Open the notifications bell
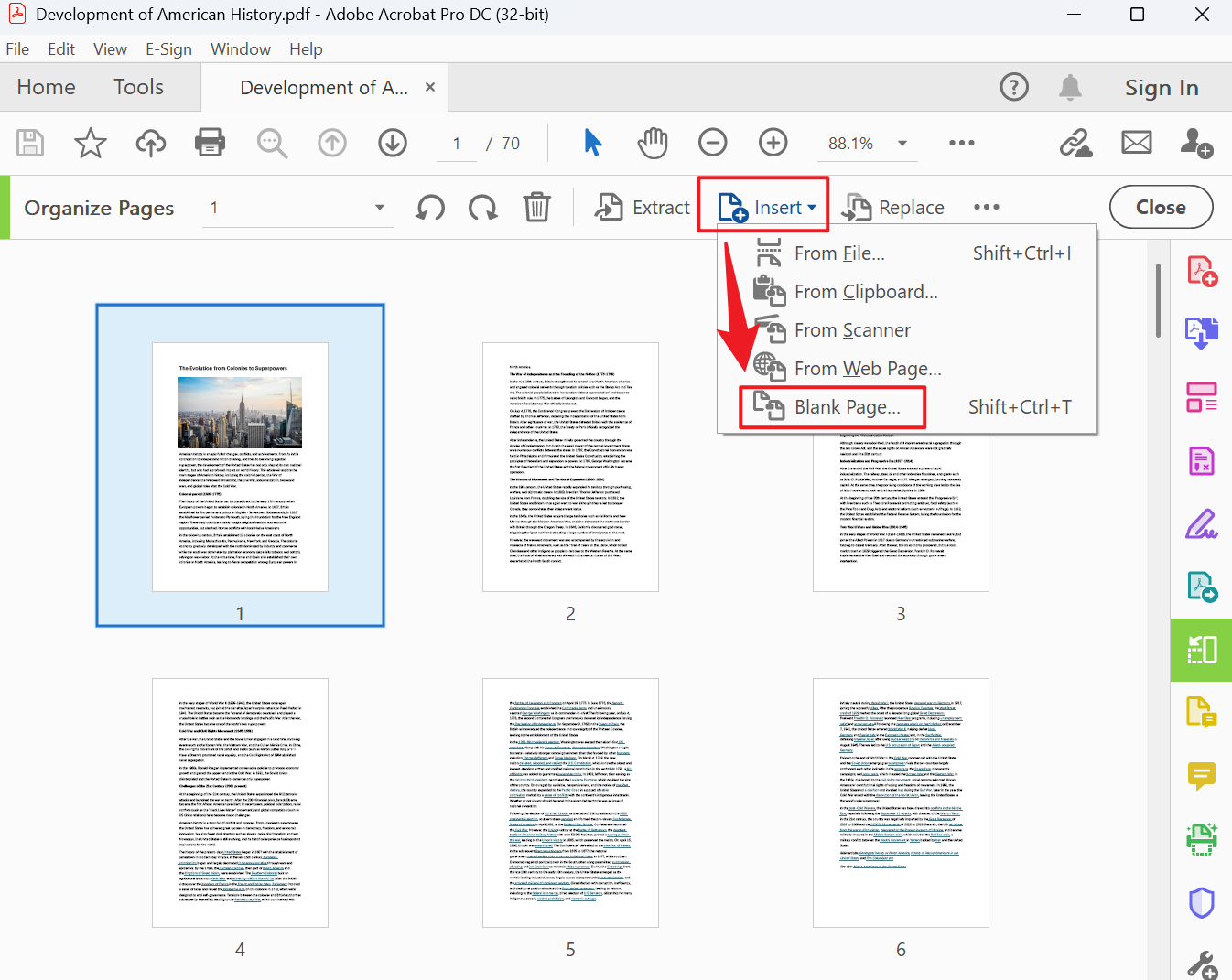Image resolution: width=1232 pixels, height=980 pixels. click(1070, 88)
